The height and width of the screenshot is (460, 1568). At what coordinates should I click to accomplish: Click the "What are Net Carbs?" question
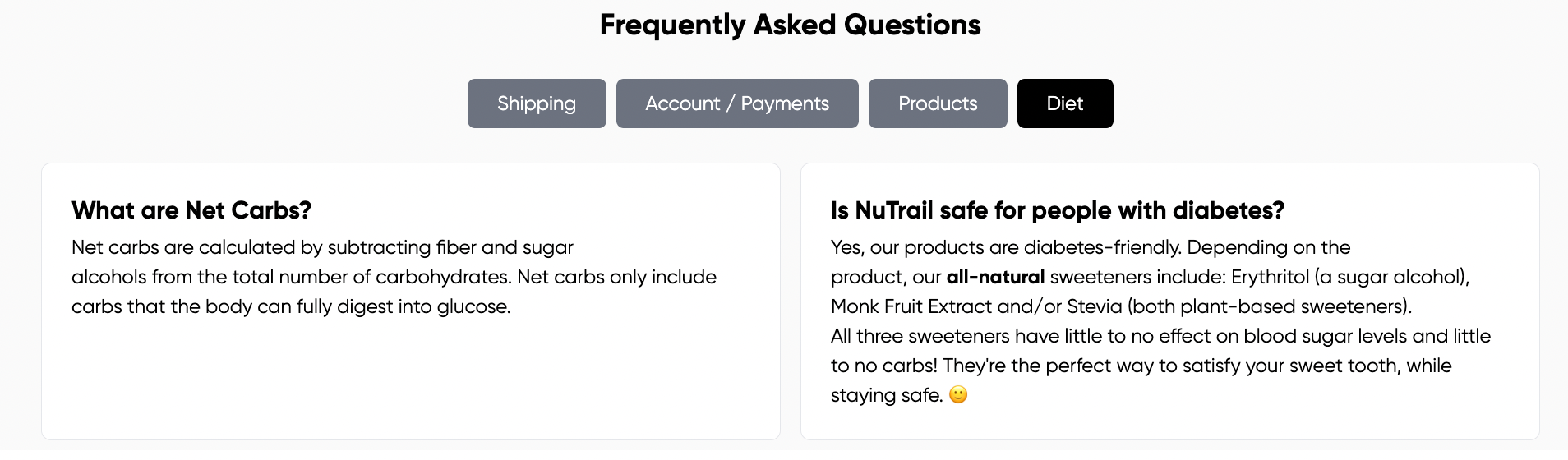point(191,210)
